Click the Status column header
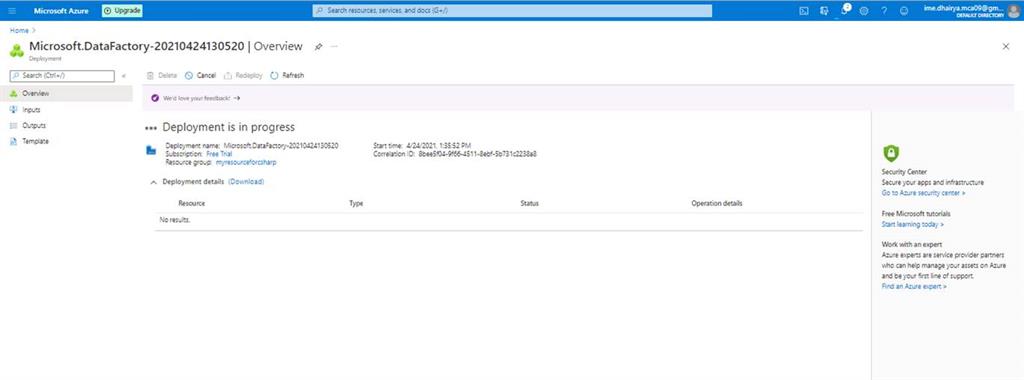Image resolution: width=1024 pixels, height=380 pixels. (529, 204)
